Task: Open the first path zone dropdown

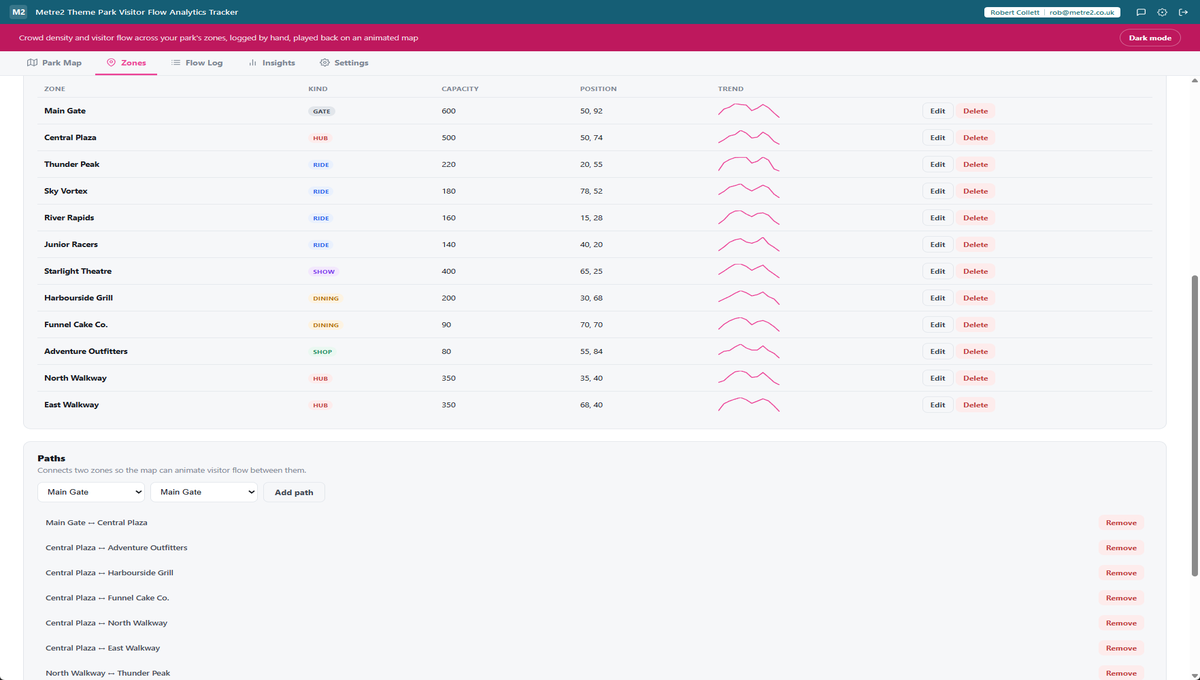Action: [x=91, y=492]
